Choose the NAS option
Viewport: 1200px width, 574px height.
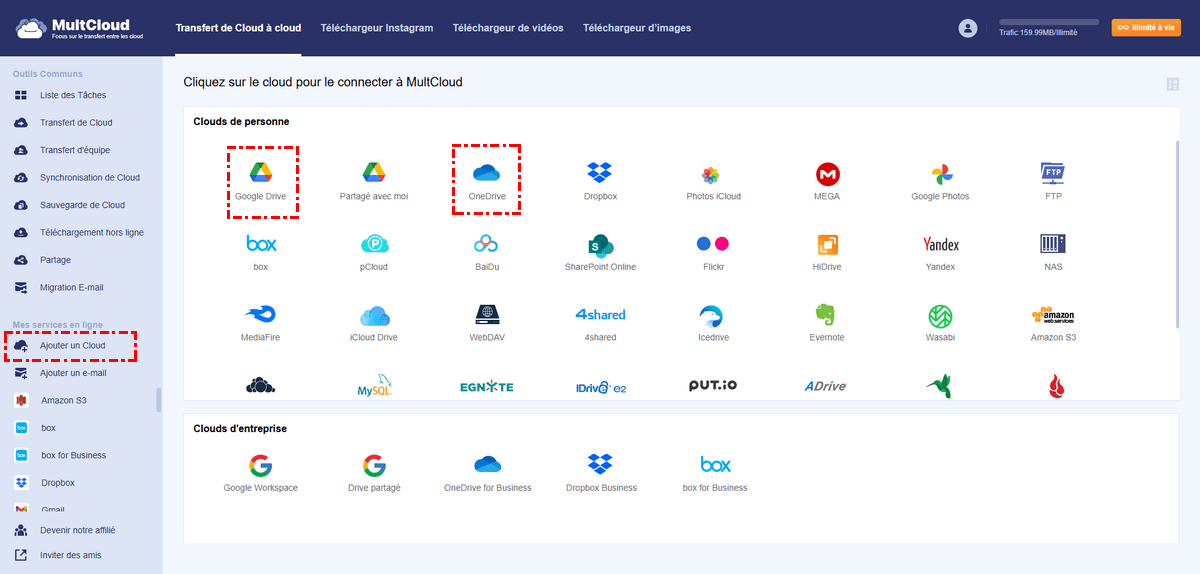point(1053,252)
